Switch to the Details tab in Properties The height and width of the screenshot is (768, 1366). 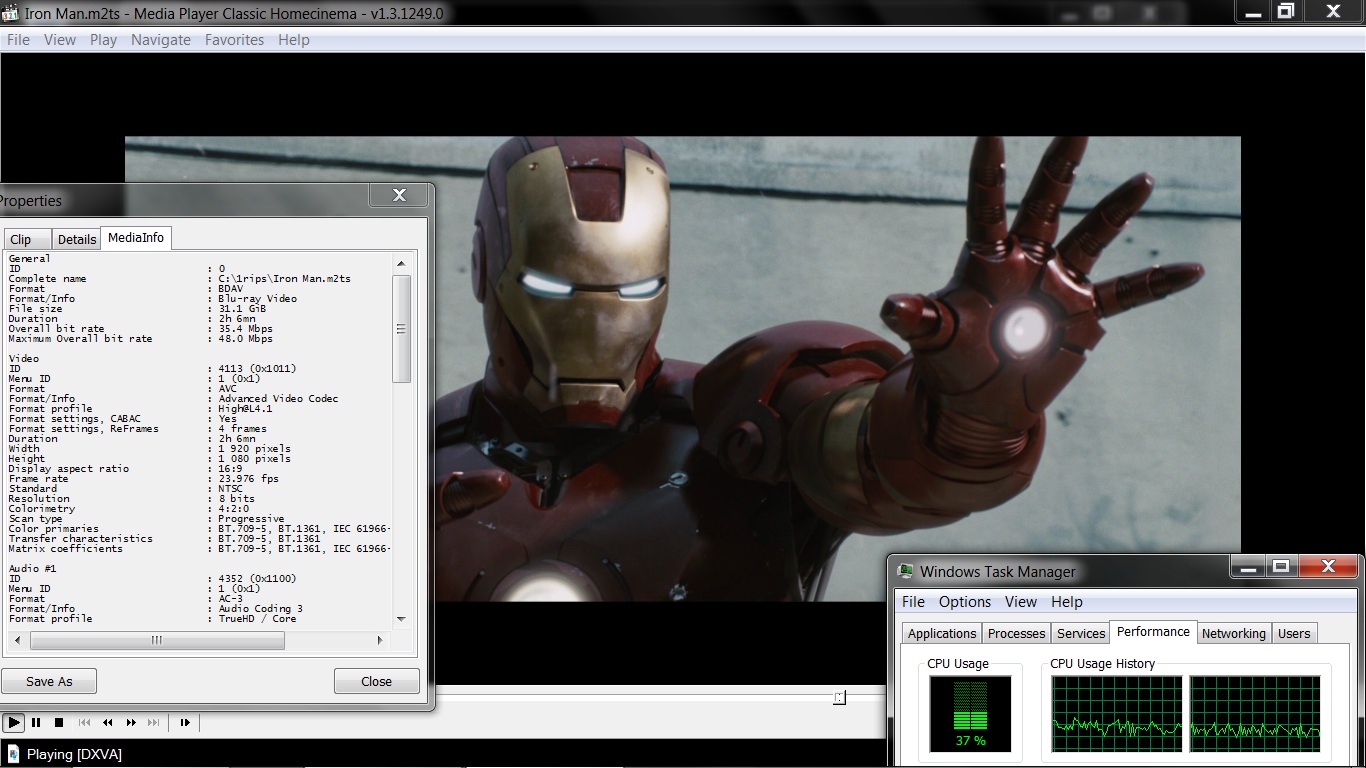pyautogui.click(x=76, y=239)
